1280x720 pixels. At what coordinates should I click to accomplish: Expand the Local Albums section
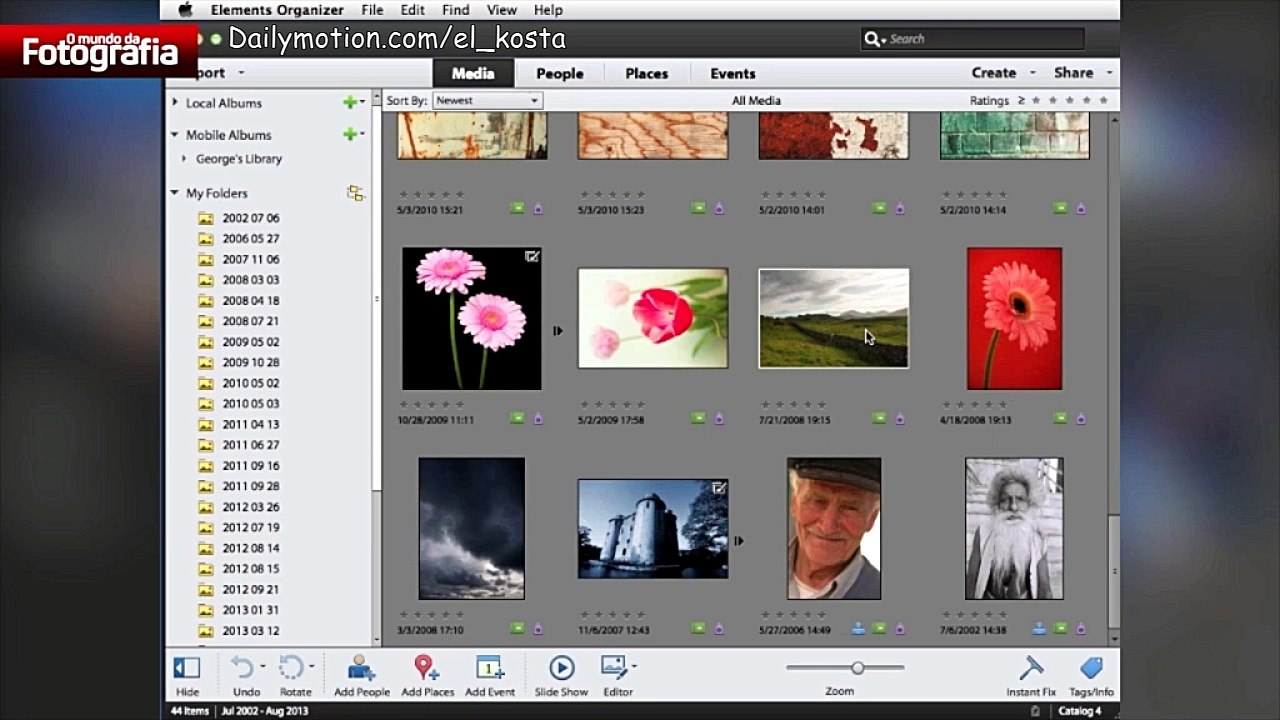tap(175, 102)
